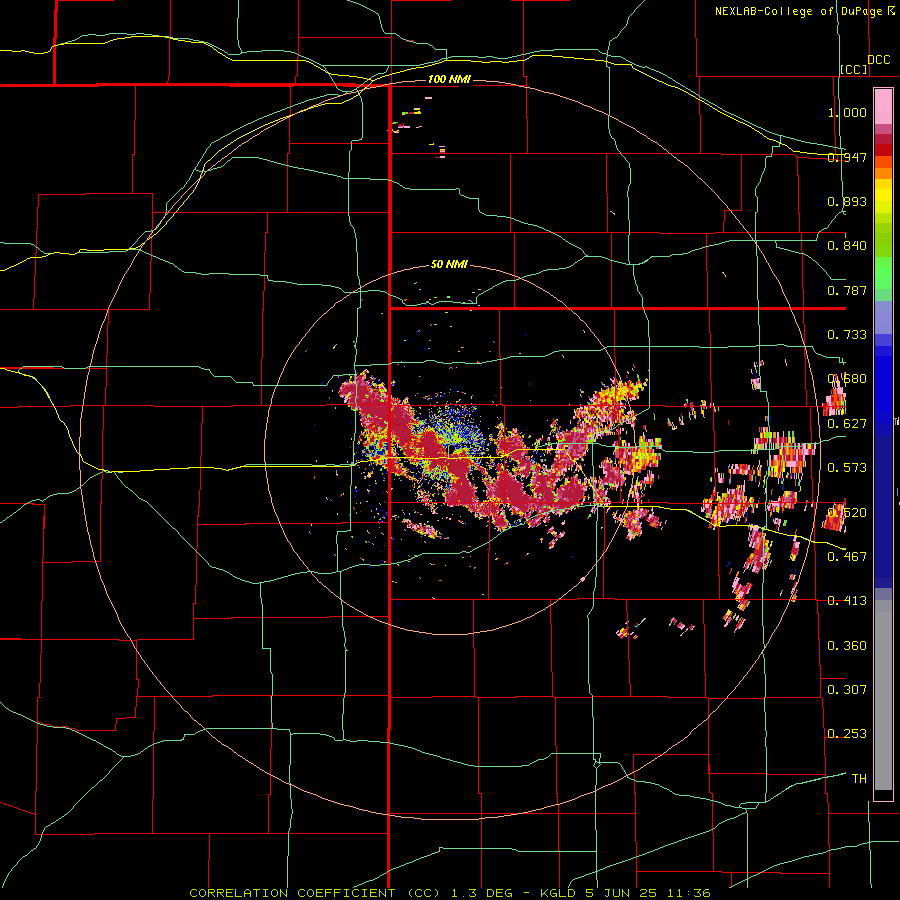
Task: Select the 0.947 scale value
Action: (x=847, y=157)
